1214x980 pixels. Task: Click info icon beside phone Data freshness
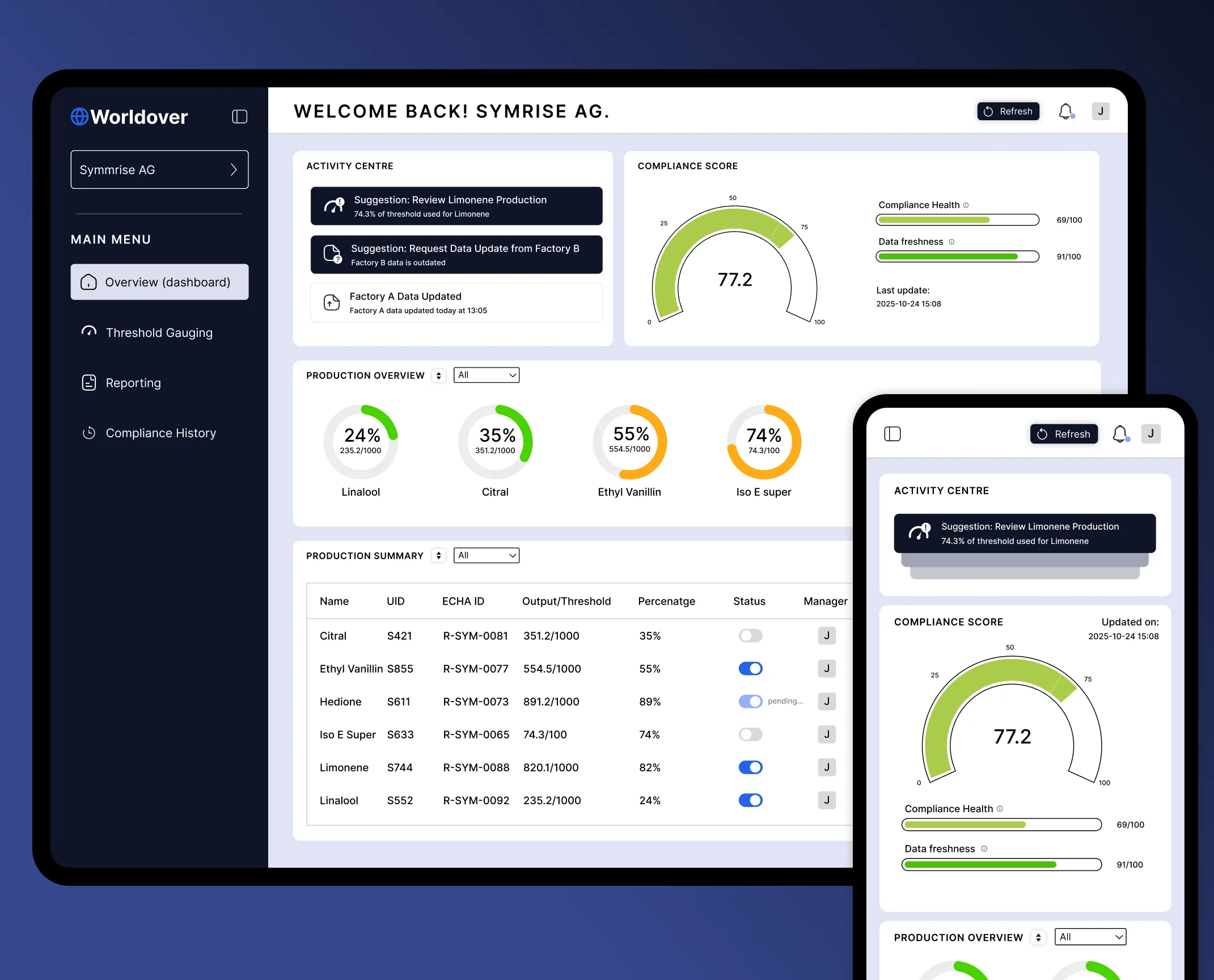[x=984, y=849]
